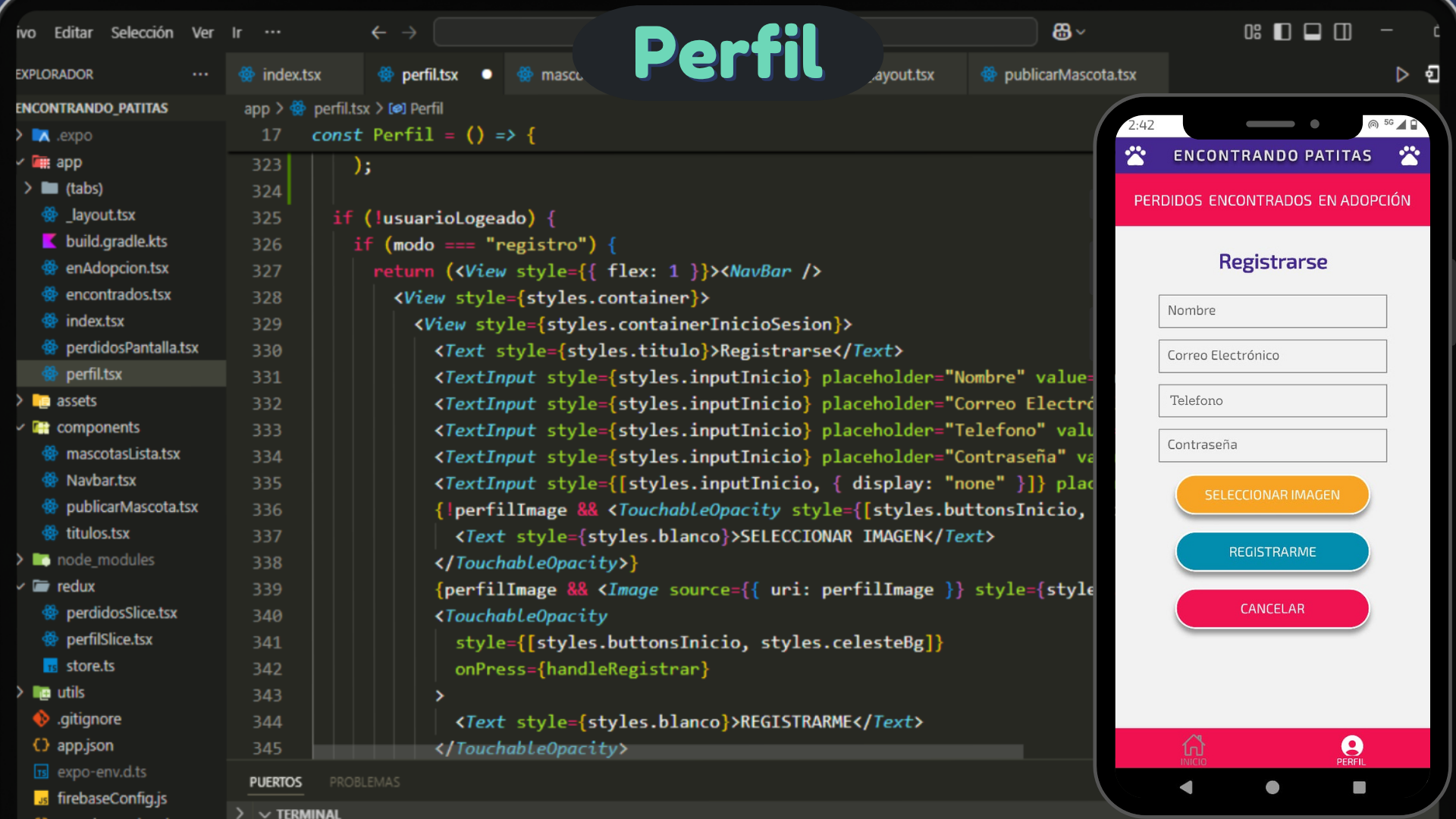Switch to the publicarMascota.tsx tab
1456x819 pixels.
pyautogui.click(x=1068, y=74)
